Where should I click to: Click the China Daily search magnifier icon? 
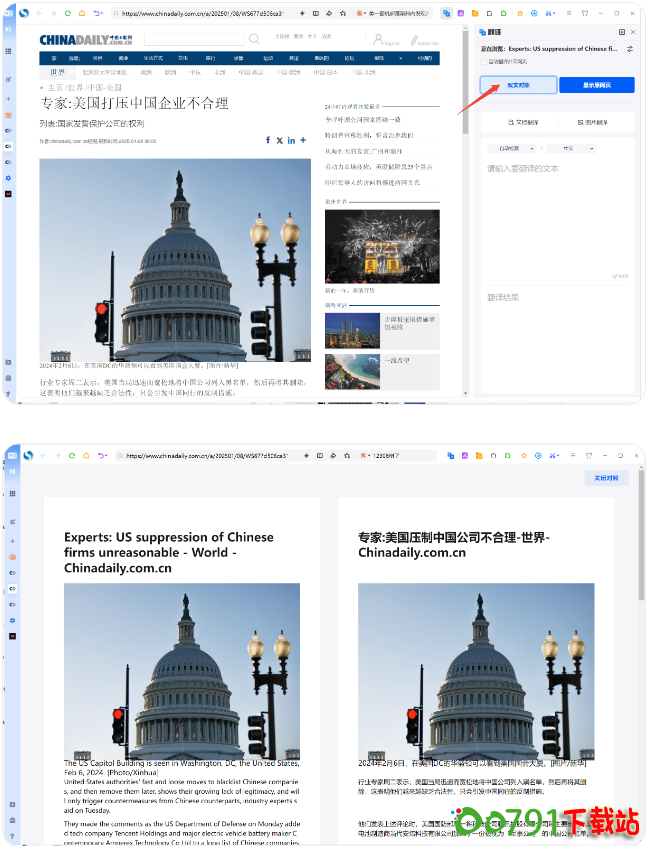click(254, 39)
